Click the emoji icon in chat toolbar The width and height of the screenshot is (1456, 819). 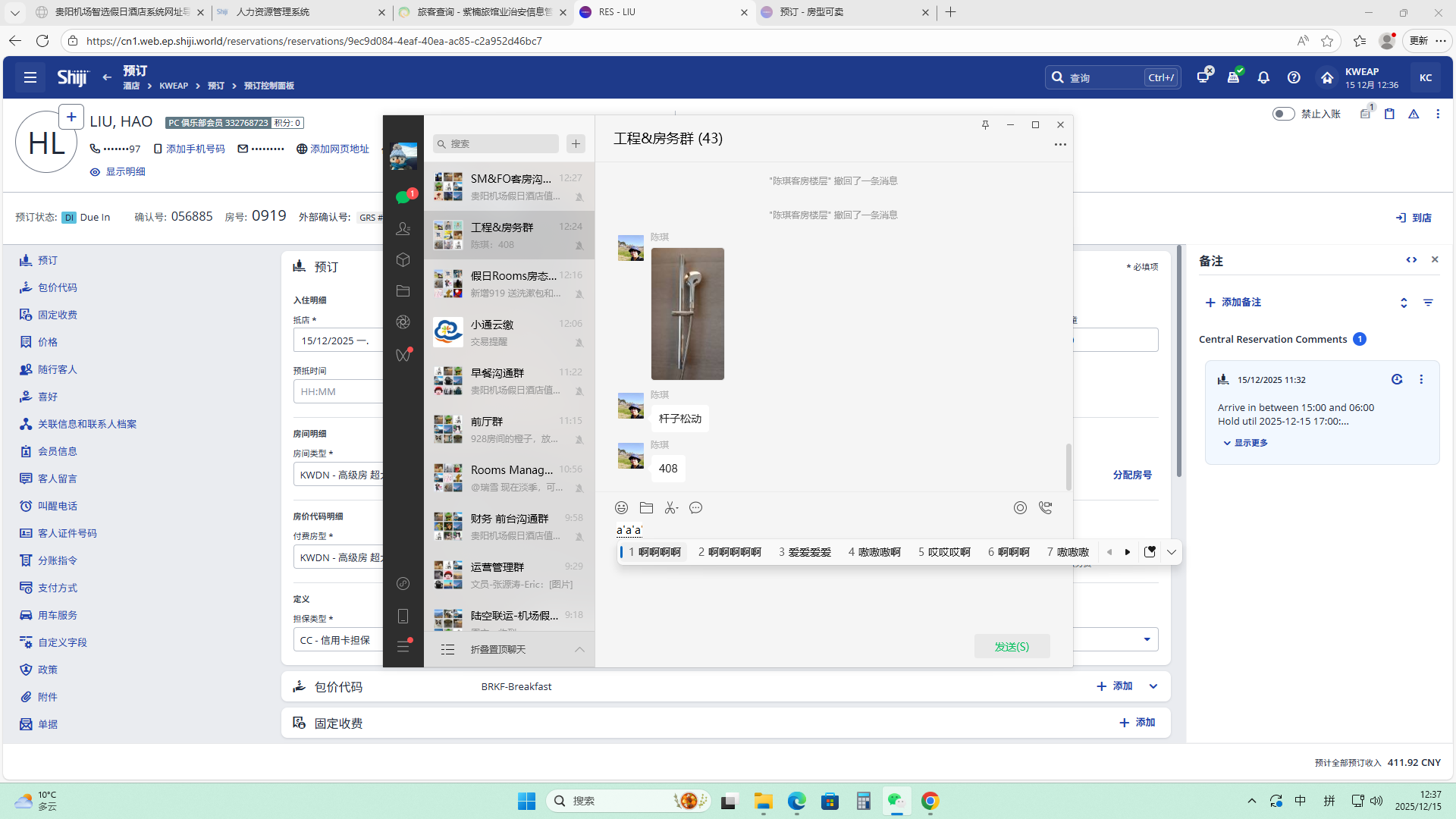[x=621, y=508]
